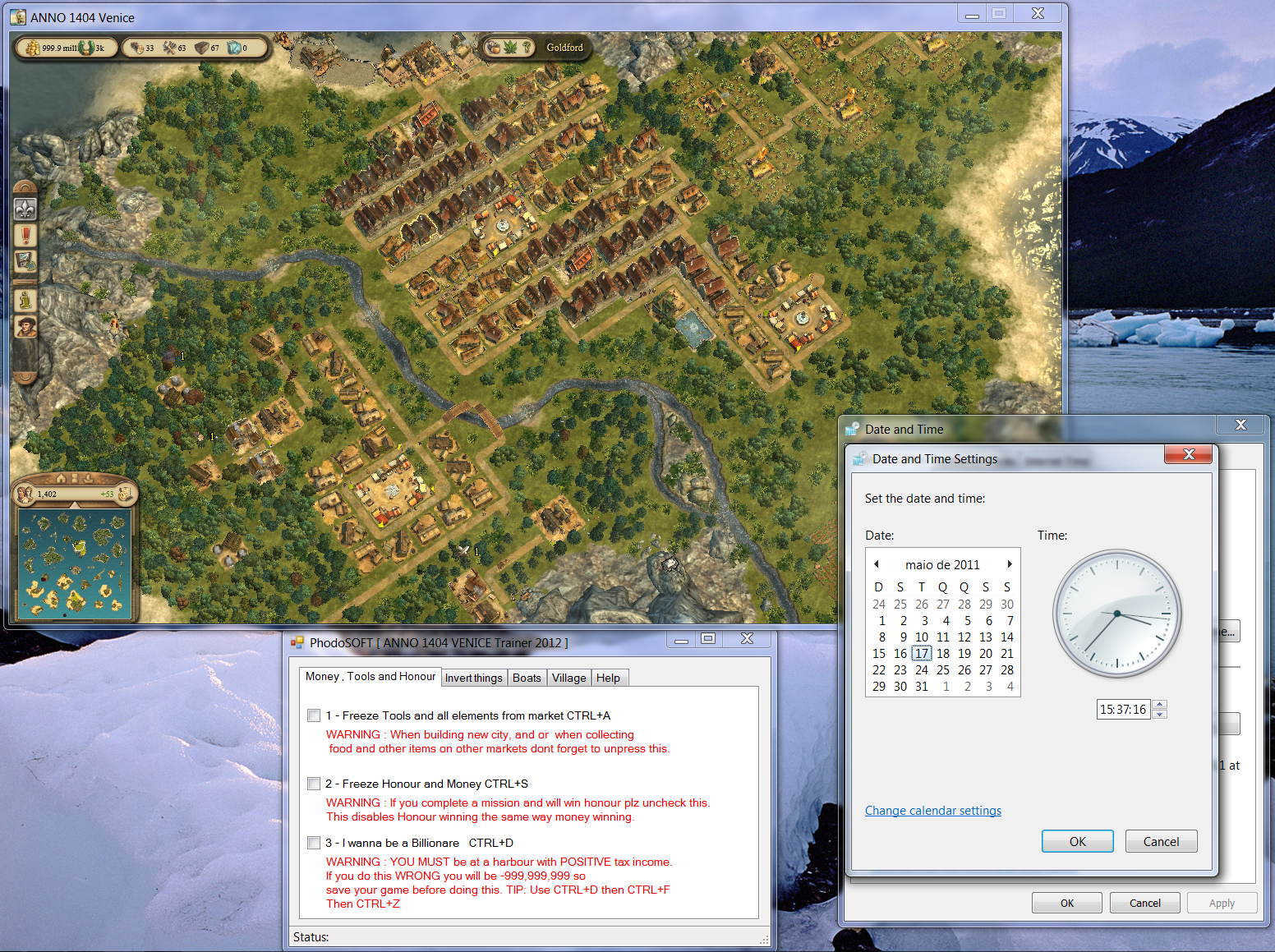
Task: Click the upper arch of the sidebar
Action: 25,186
